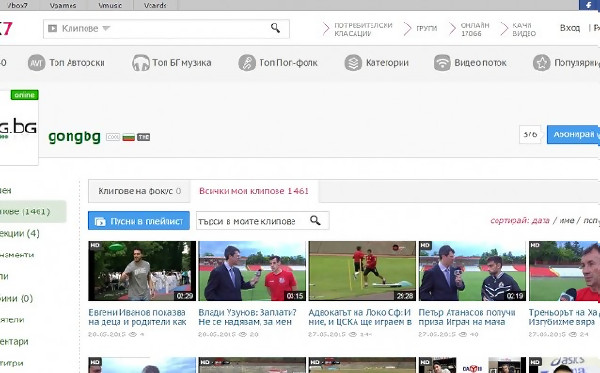
Task: Open the Категории menu label
Action: [387, 63]
